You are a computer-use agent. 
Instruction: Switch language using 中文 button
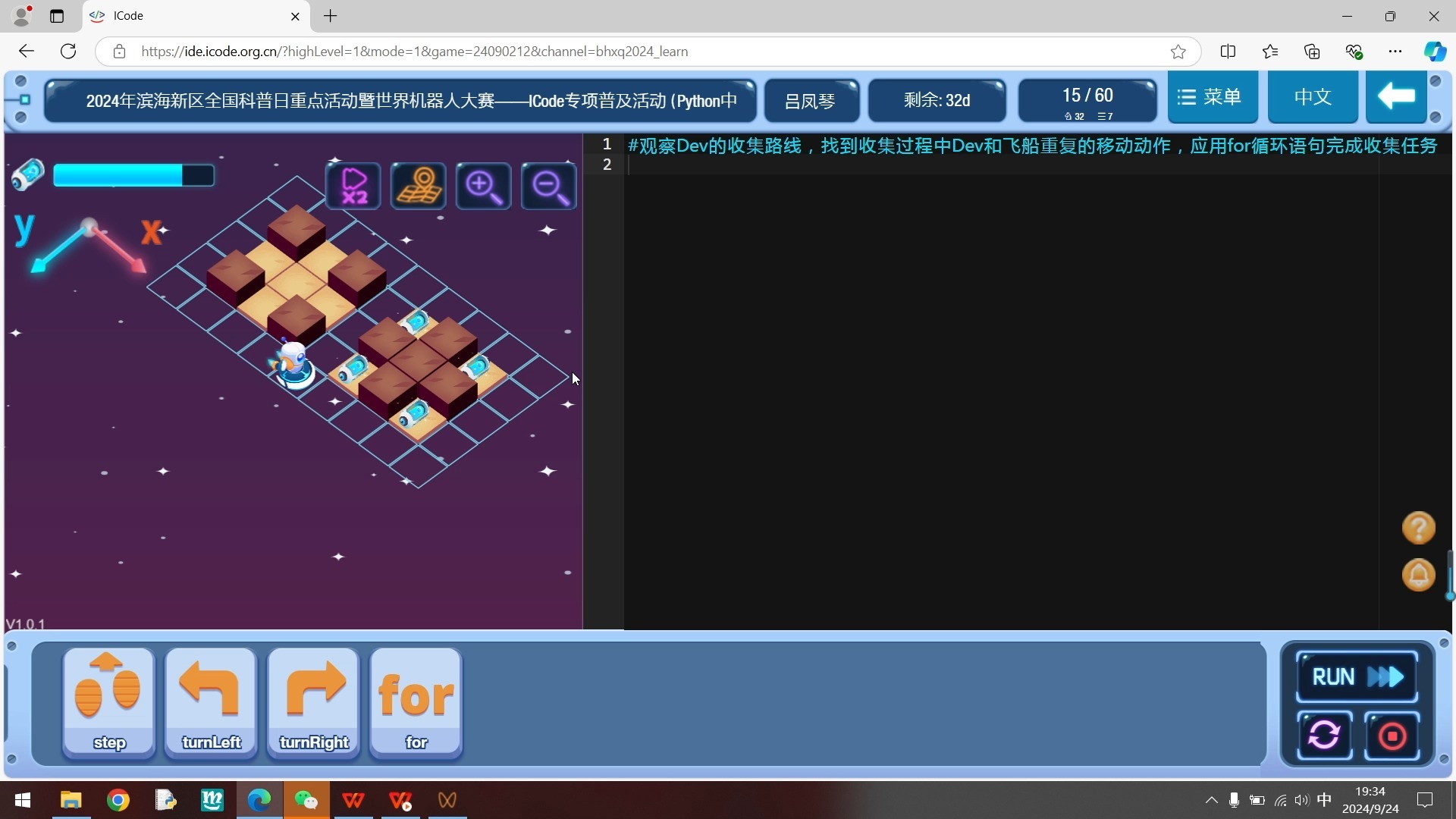pos(1313,97)
